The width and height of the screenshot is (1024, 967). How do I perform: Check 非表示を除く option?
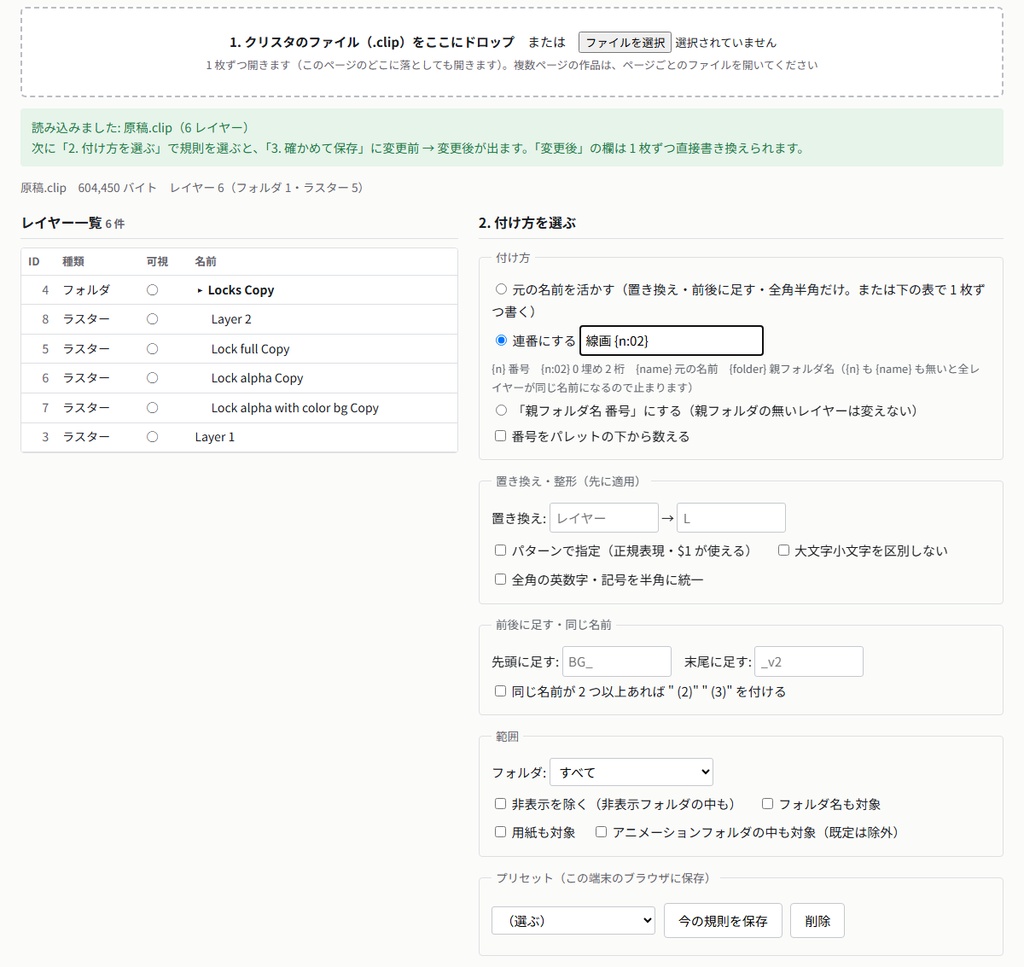500,804
